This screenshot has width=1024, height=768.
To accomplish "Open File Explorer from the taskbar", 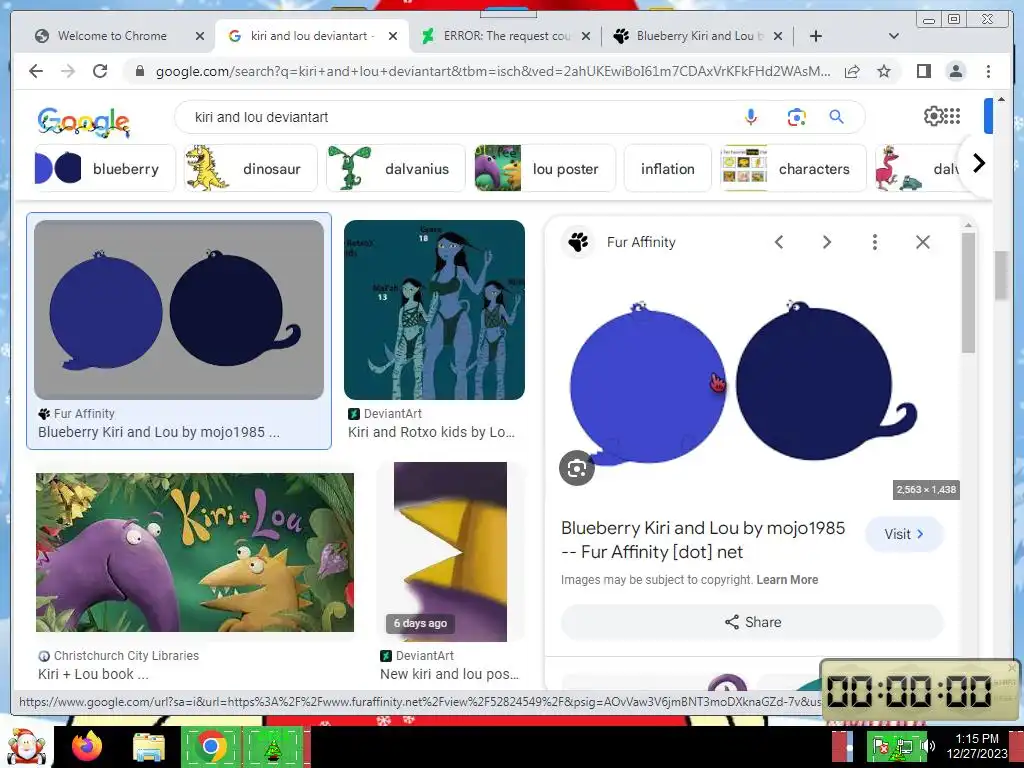I will click(149, 747).
